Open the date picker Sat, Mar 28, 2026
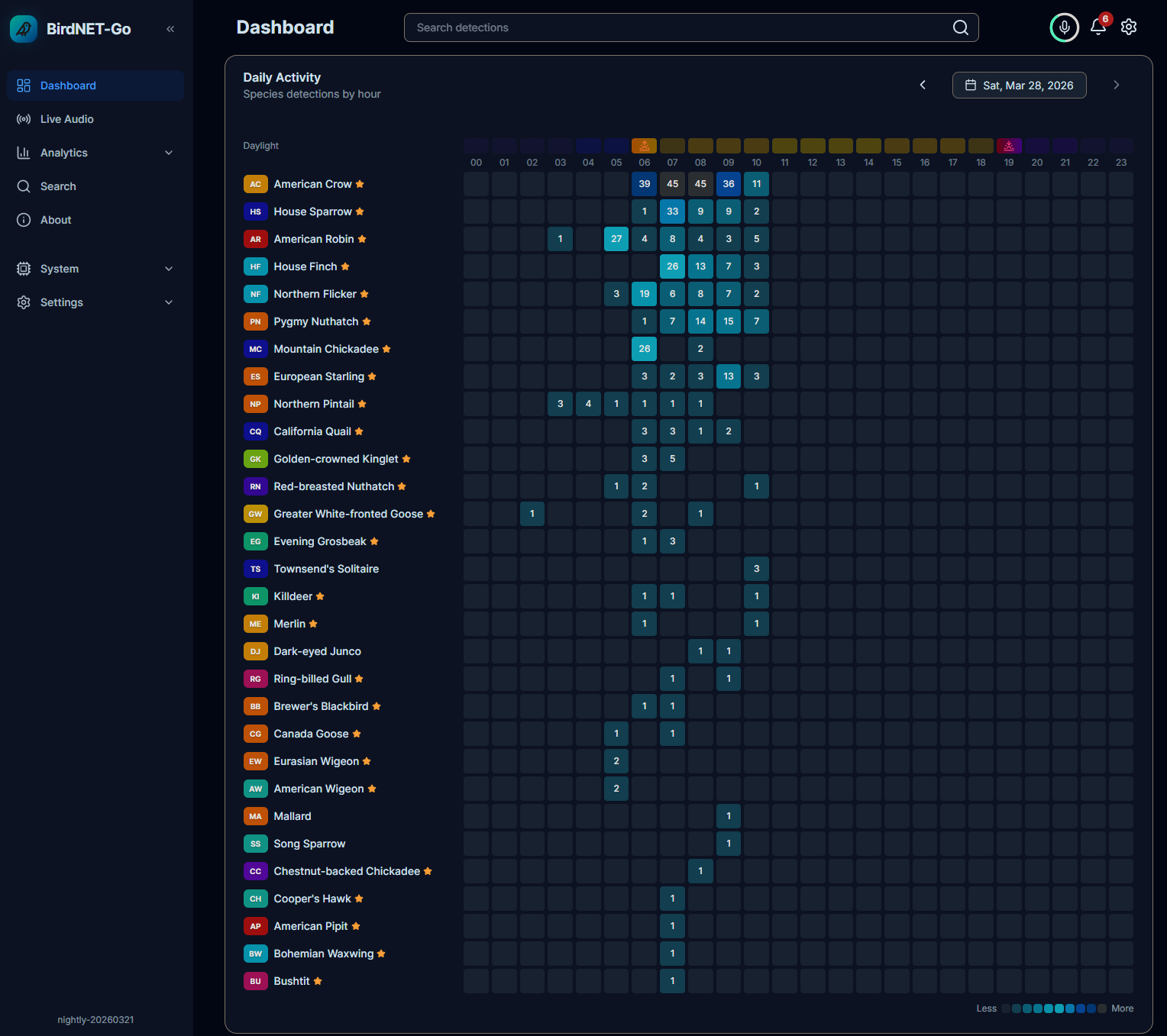Viewport: 1167px width, 1036px height. pyautogui.click(x=1019, y=86)
